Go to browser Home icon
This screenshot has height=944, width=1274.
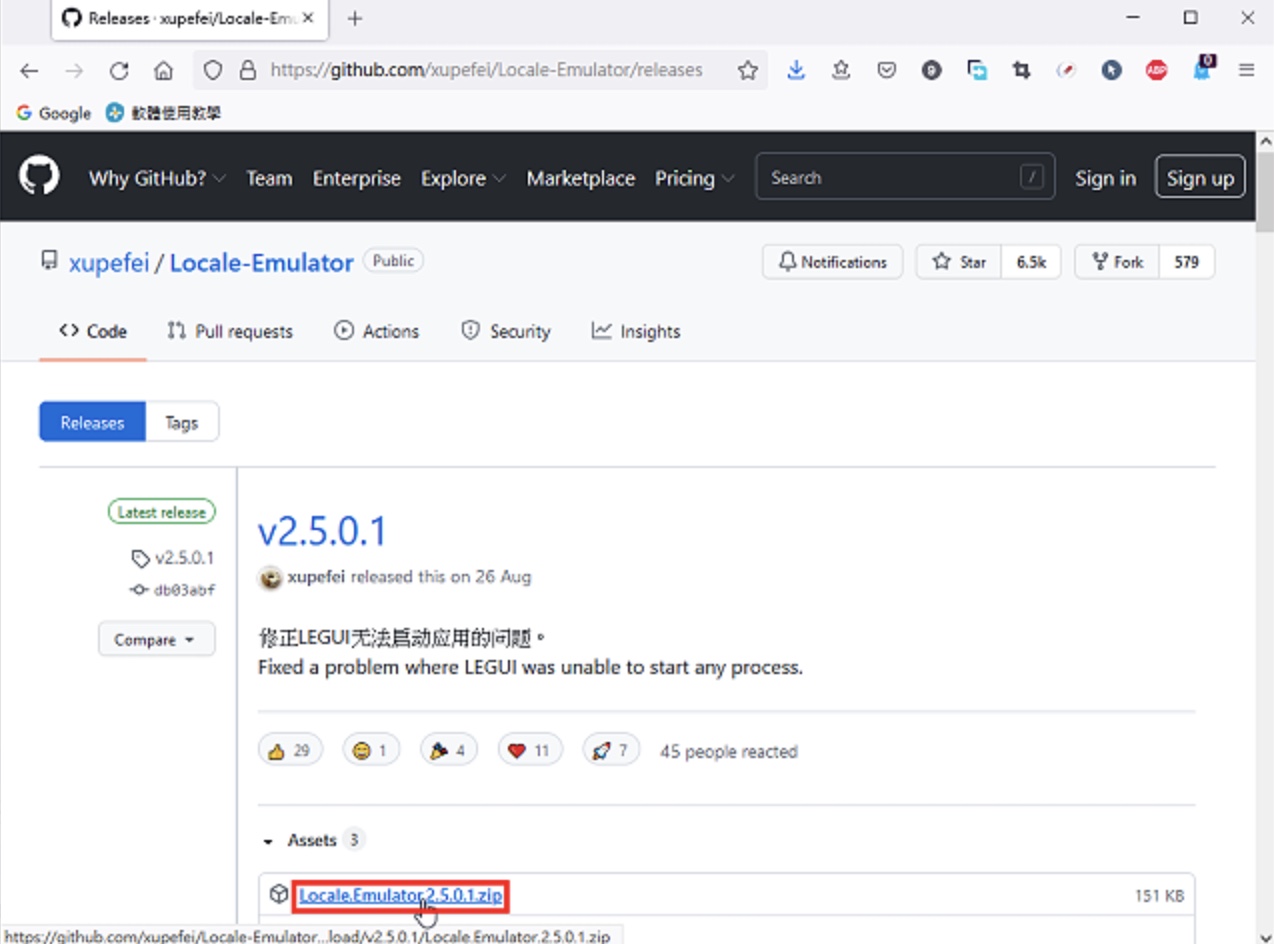tap(163, 70)
